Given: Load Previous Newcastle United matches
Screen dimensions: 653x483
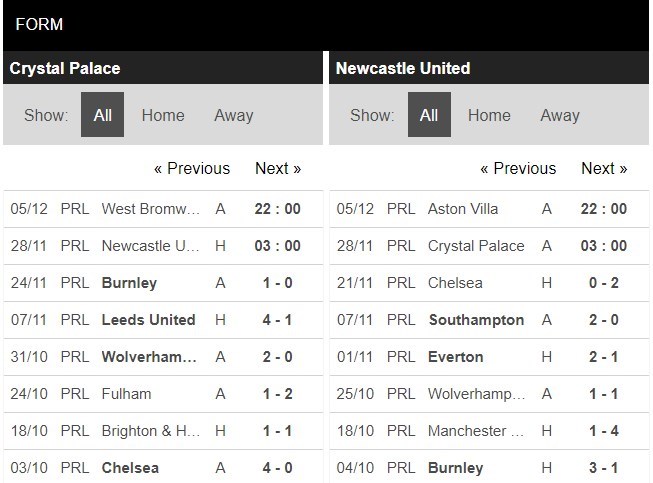Looking at the screenshot, I should (x=518, y=168).
